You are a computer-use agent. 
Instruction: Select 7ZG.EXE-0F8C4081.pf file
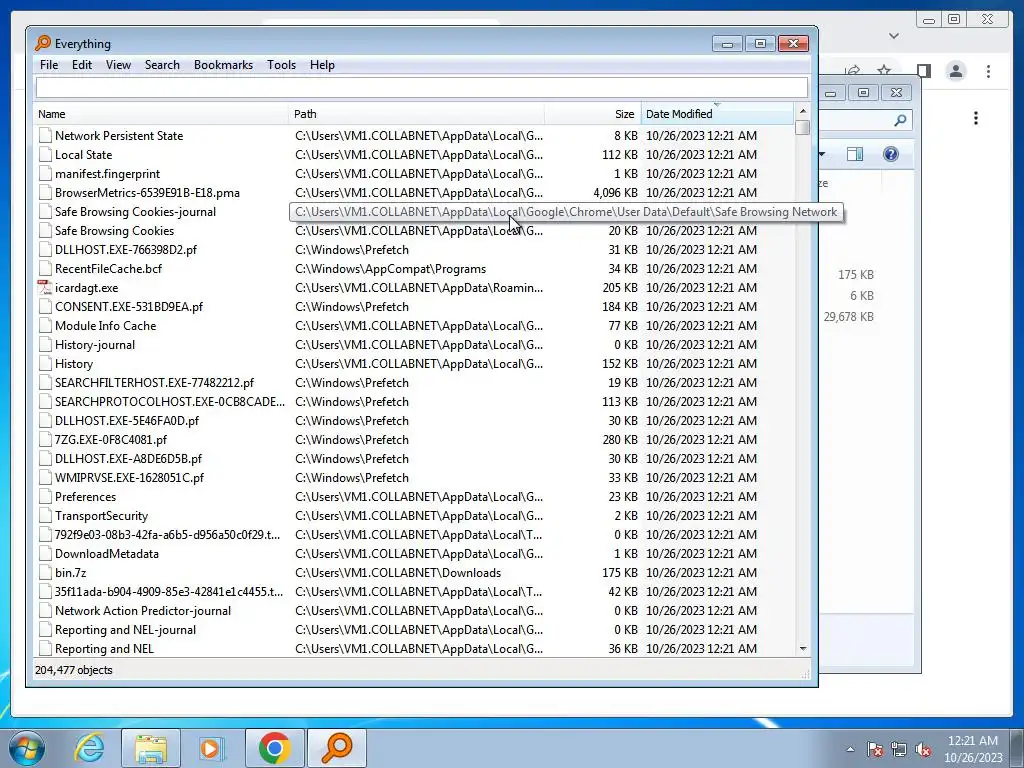(110, 440)
